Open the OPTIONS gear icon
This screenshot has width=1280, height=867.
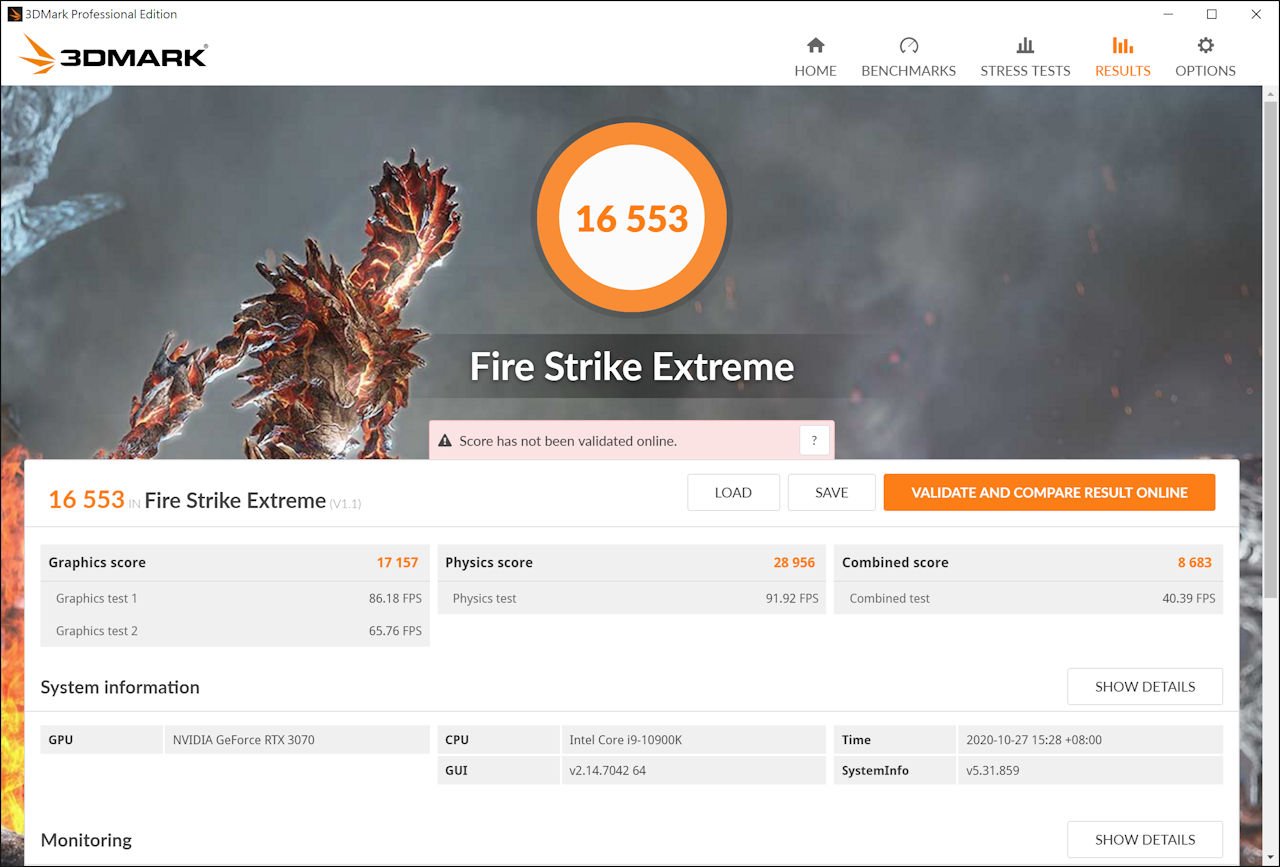coord(1205,45)
